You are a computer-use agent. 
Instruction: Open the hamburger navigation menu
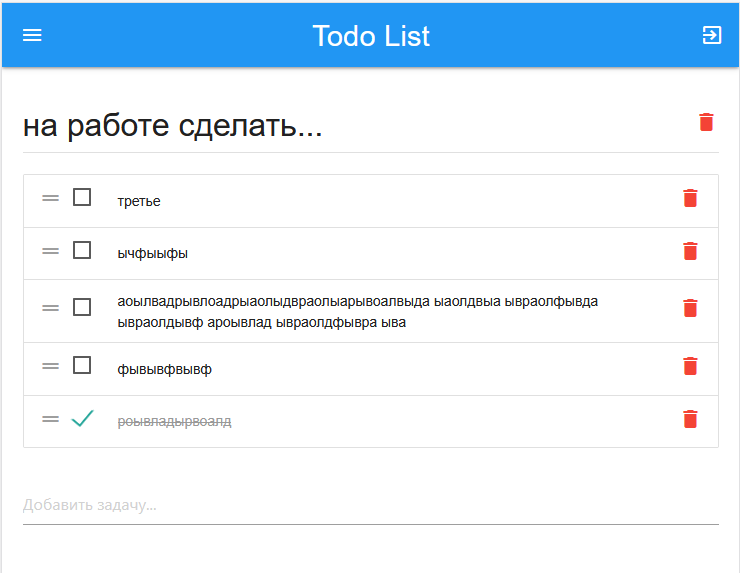(x=32, y=35)
